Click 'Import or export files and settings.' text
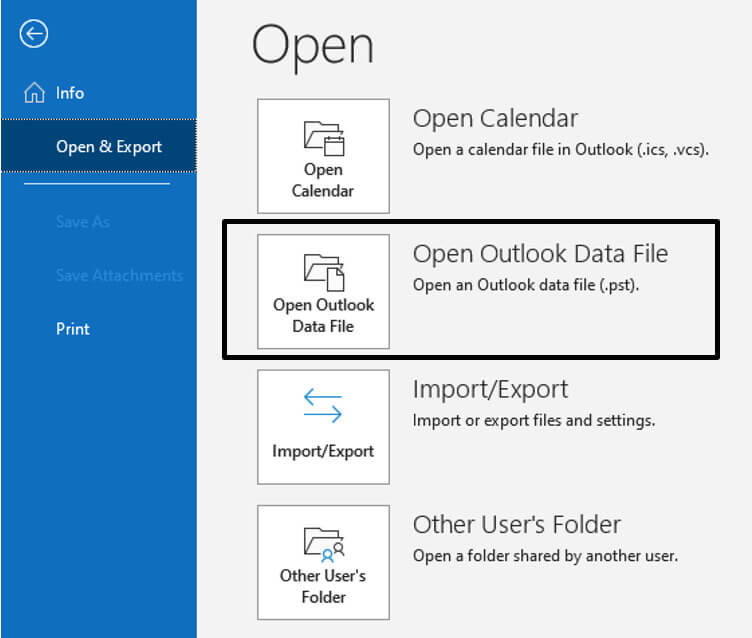 [x=533, y=420]
